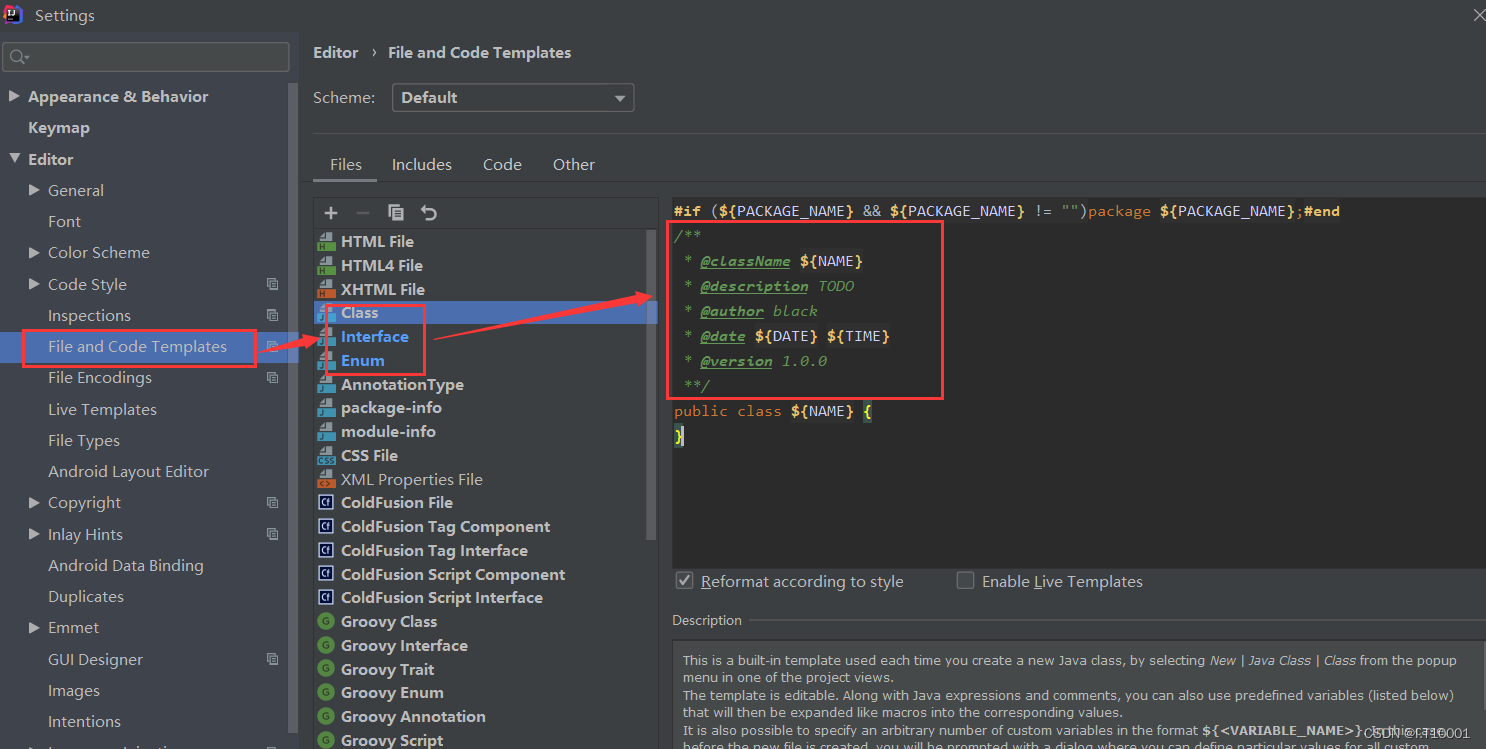Select the Class template row
This screenshot has height=749, width=1486.
(x=485, y=313)
